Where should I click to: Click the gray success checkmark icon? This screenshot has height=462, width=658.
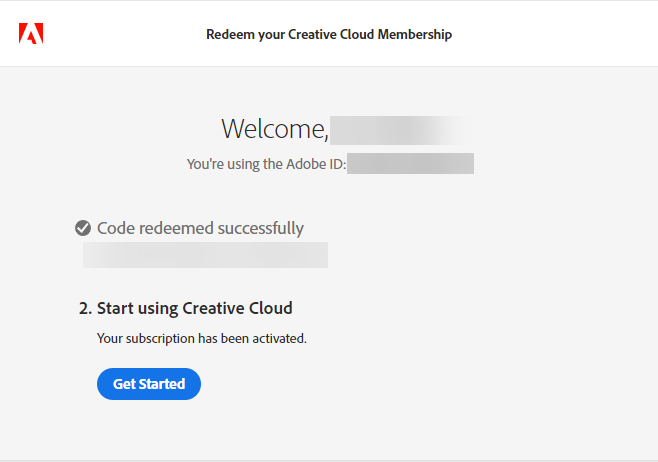pyautogui.click(x=84, y=229)
